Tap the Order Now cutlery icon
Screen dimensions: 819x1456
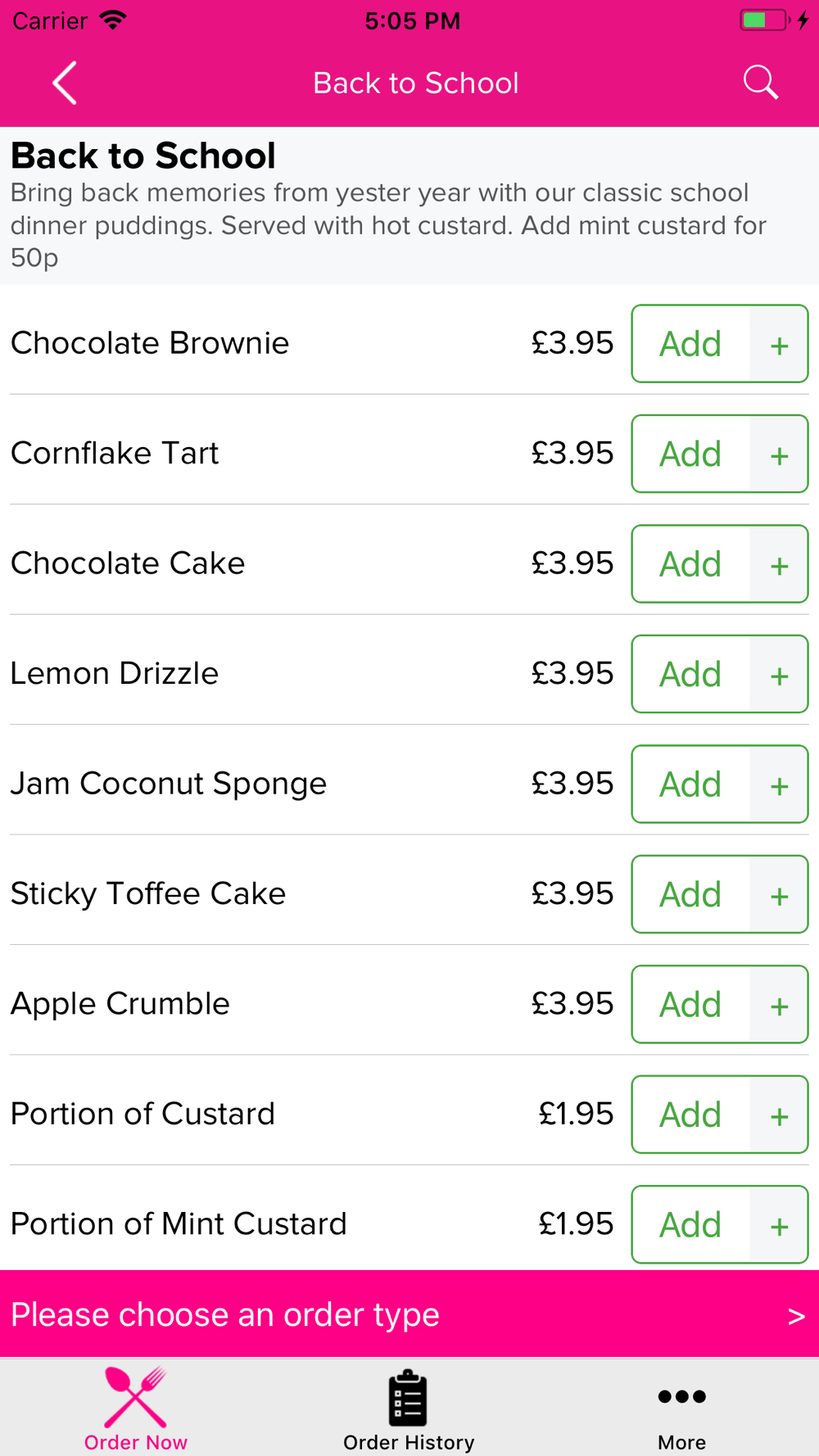(x=136, y=1397)
